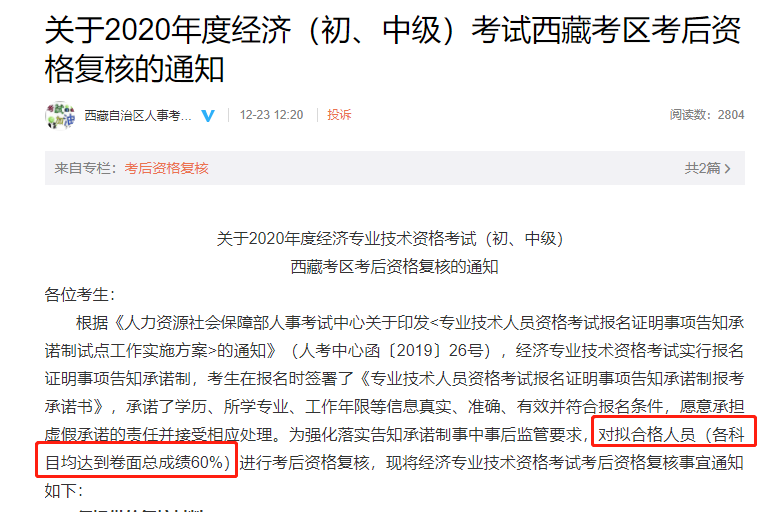The height and width of the screenshot is (512, 778).
Task: Click the red-boxed text 目均达到卷面总成绩60%)
Action: tap(137, 463)
